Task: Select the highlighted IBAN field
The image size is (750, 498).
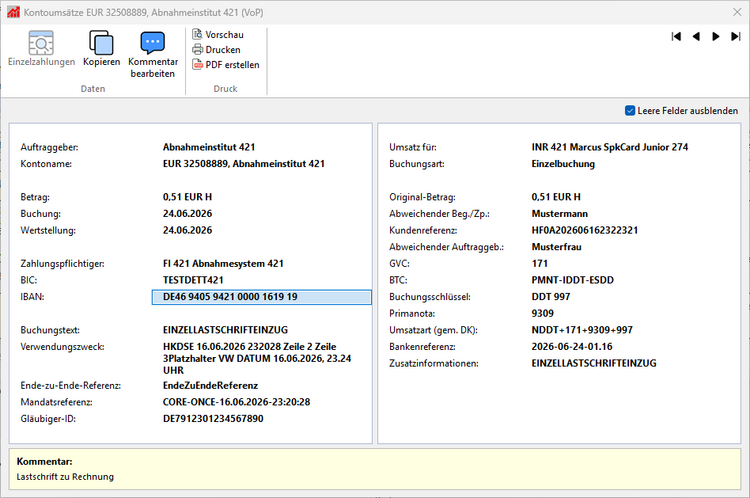Action: tap(262, 297)
